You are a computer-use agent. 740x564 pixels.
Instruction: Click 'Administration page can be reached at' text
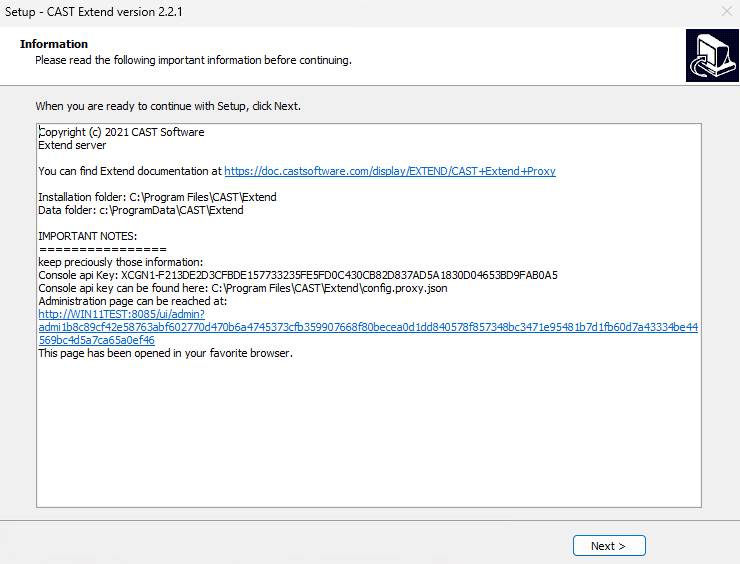pyautogui.click(x=133, y=301)
